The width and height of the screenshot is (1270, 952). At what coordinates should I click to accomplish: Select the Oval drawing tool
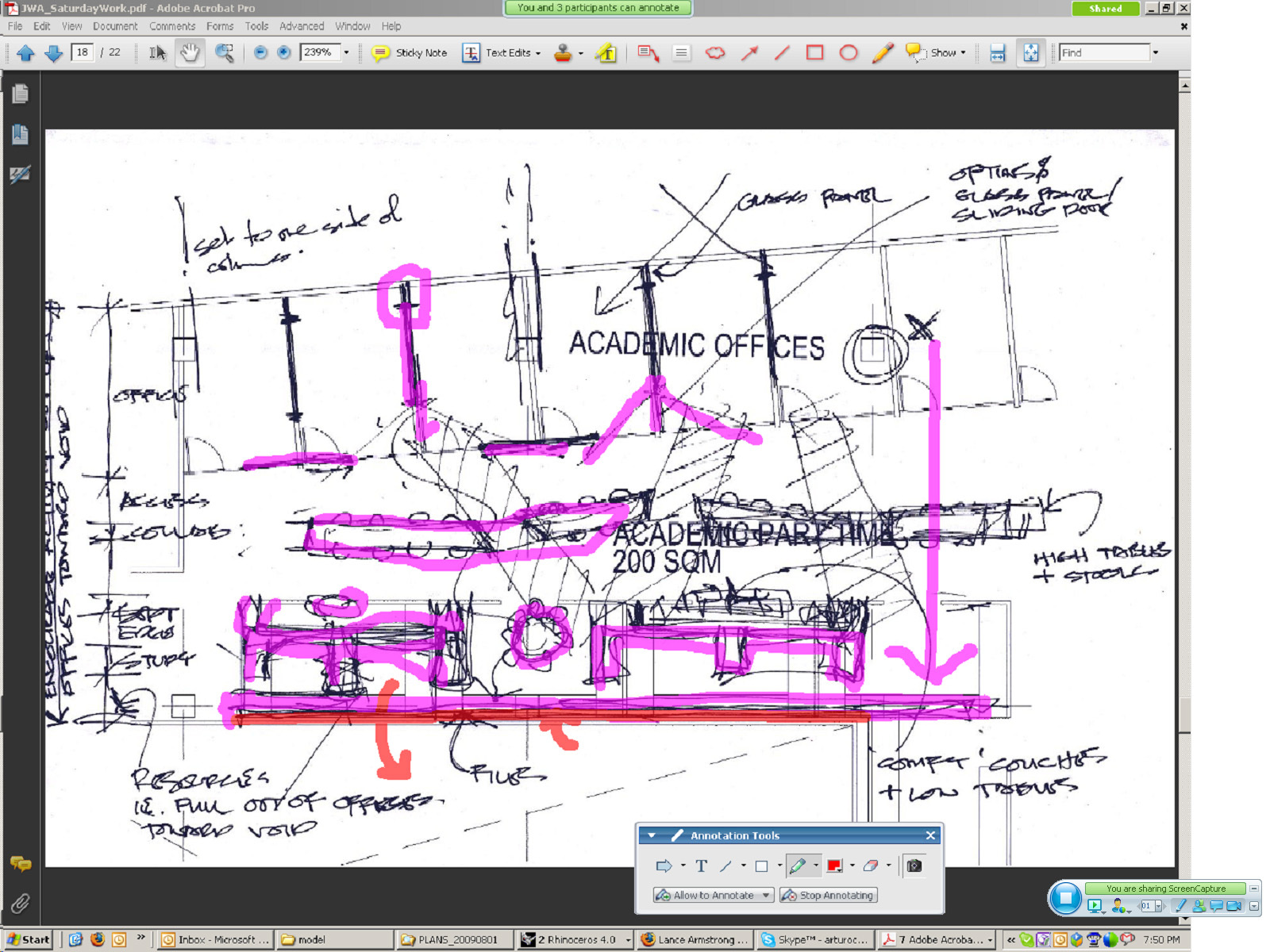click(x=849, y=53)
